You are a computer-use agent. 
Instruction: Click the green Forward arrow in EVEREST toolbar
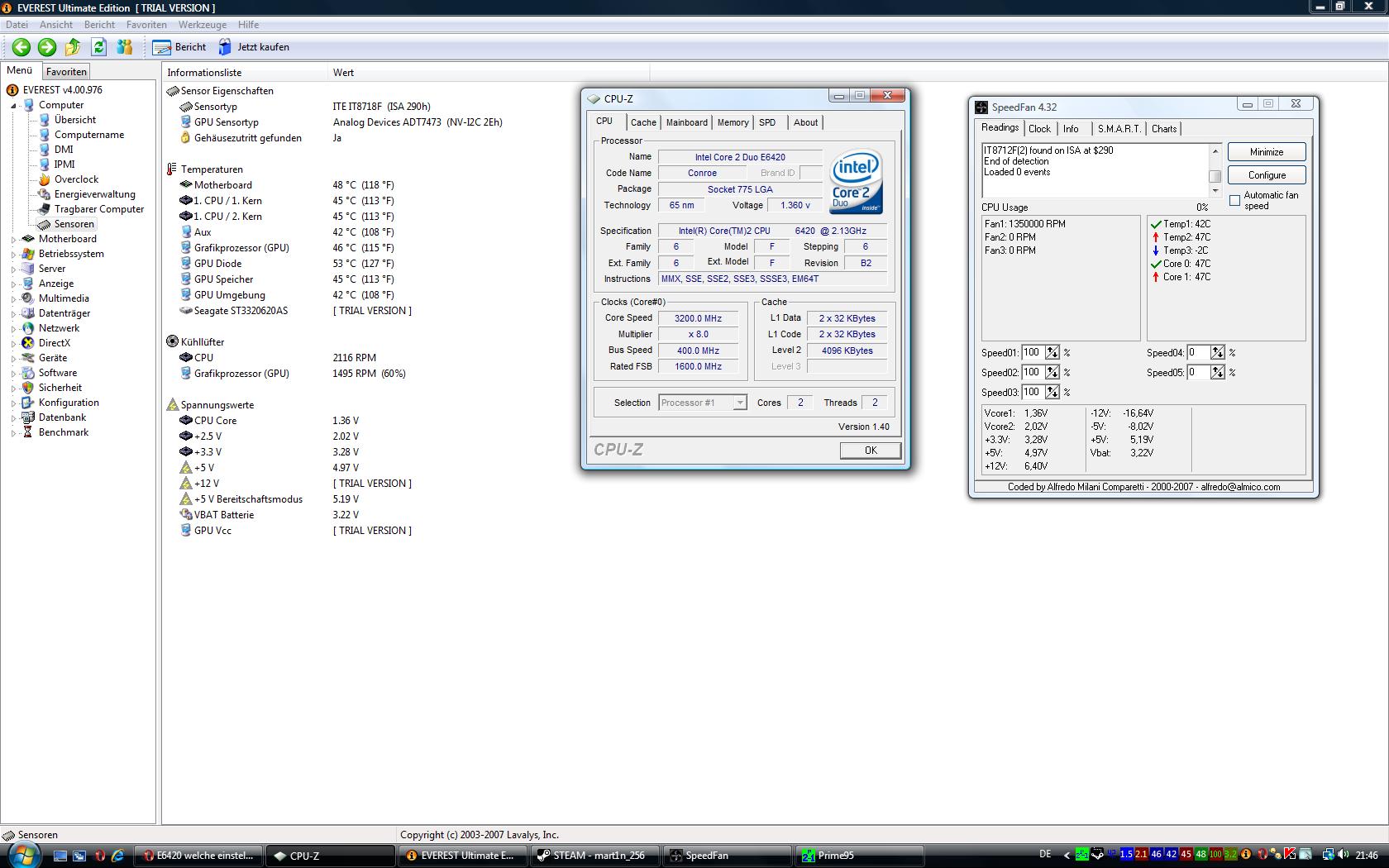pos(47,47)
